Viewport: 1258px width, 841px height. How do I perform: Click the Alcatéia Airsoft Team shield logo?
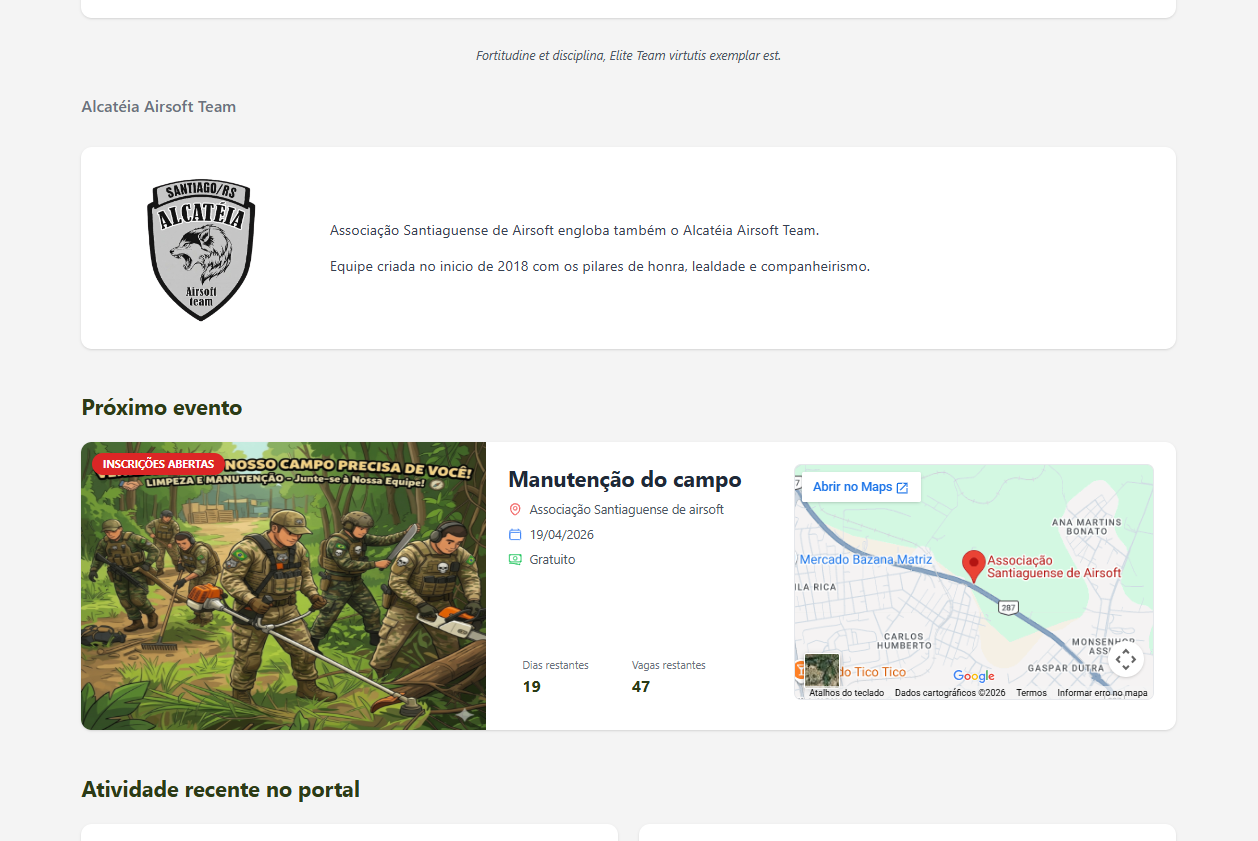201,249
